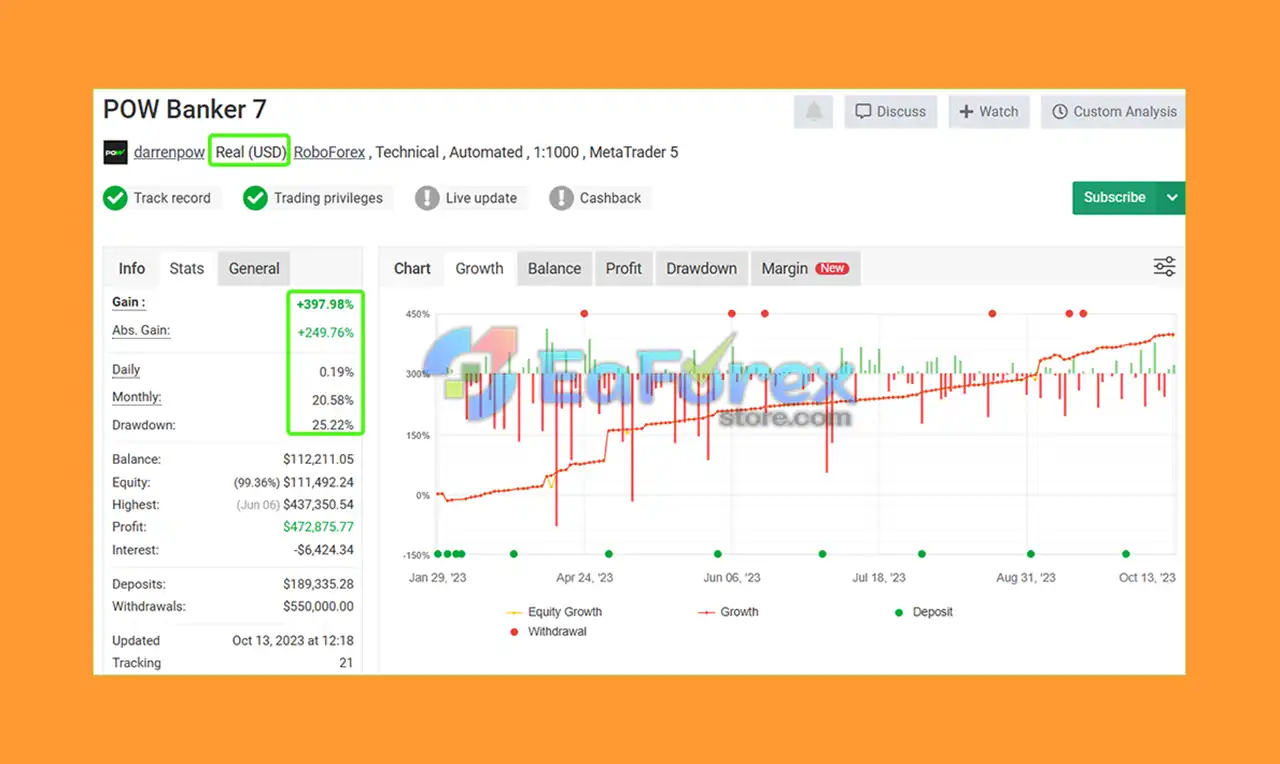1280x764 pixels.
Task: Switch to the Stats tab
Action: [187, 268]
